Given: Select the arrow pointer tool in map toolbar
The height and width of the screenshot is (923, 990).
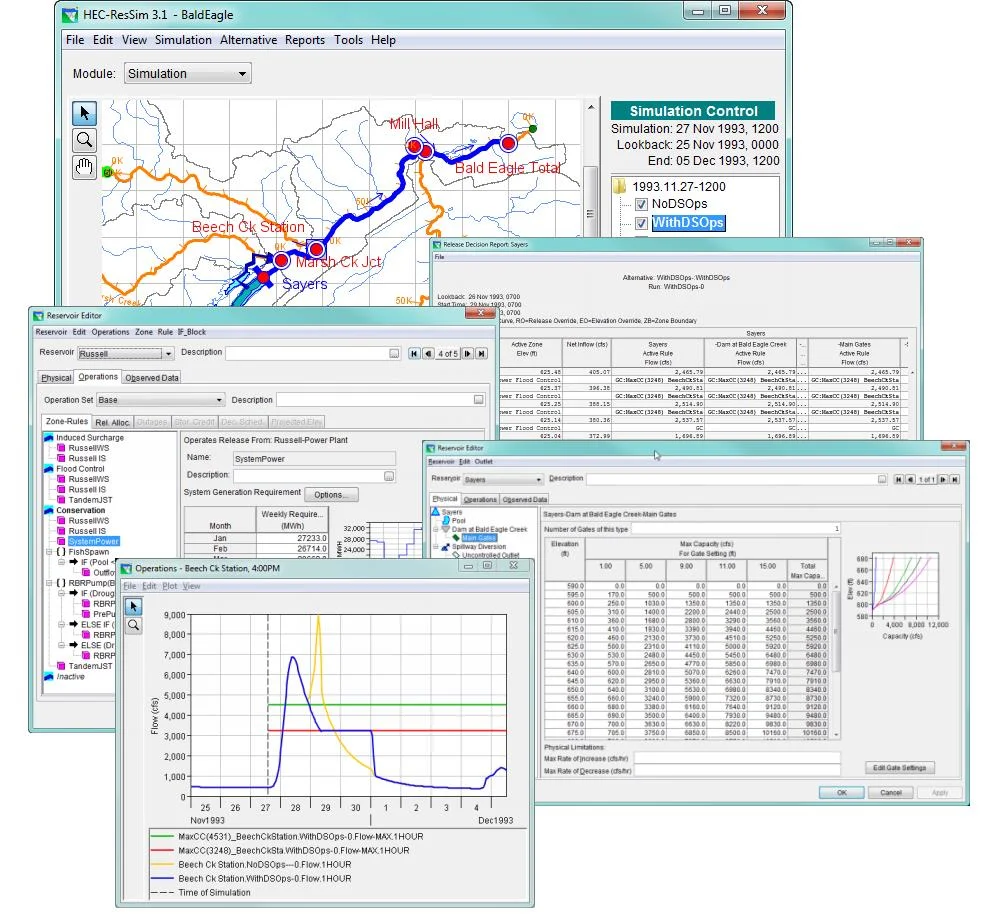Looking at the screenshot, I should [84, 112].
